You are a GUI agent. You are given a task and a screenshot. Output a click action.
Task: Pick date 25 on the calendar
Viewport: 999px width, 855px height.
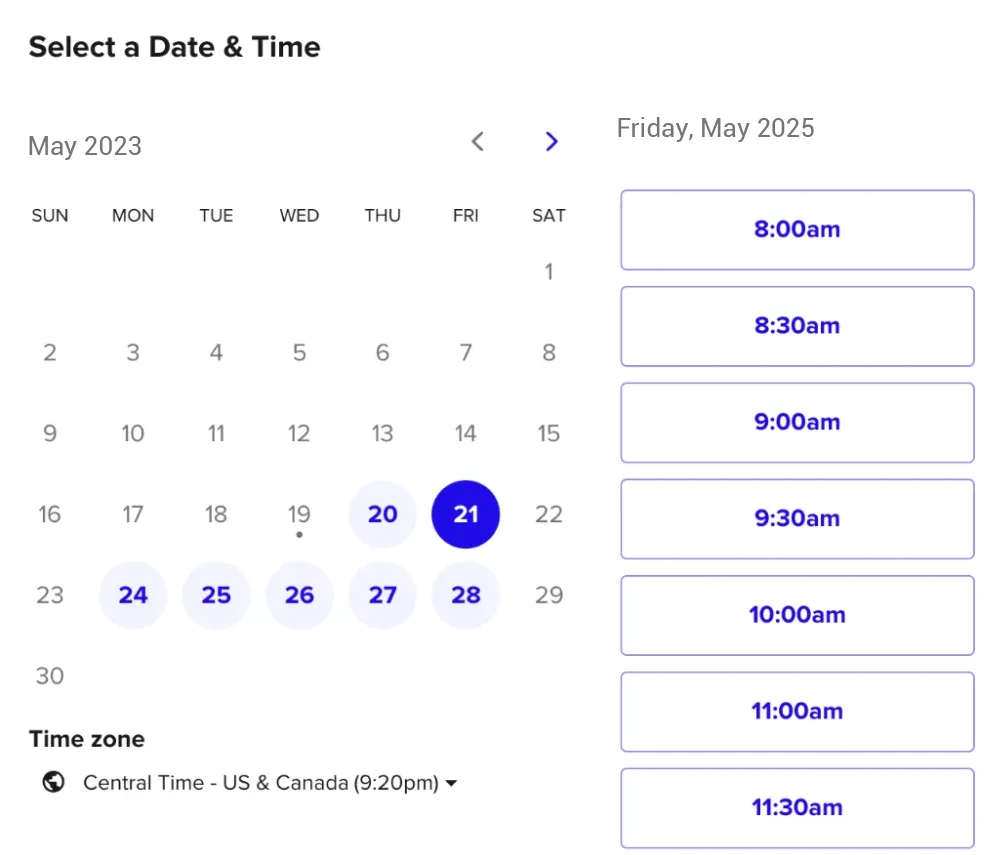216,595
